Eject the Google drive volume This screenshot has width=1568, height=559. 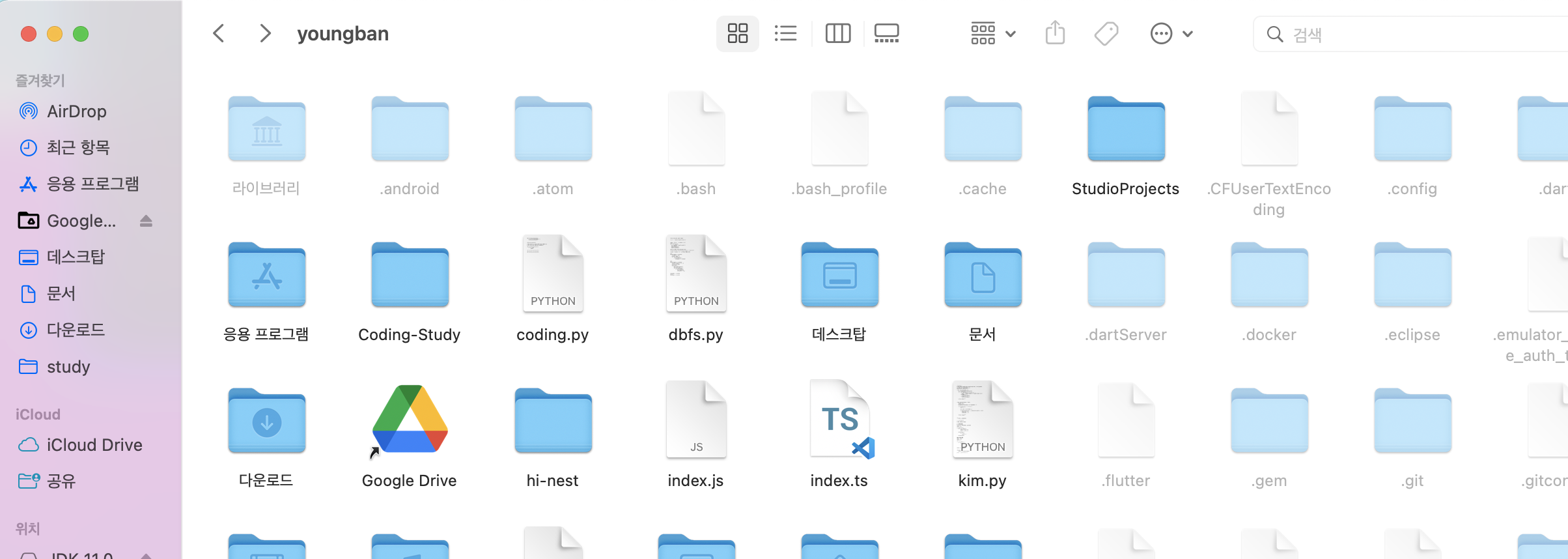[146, 222]
